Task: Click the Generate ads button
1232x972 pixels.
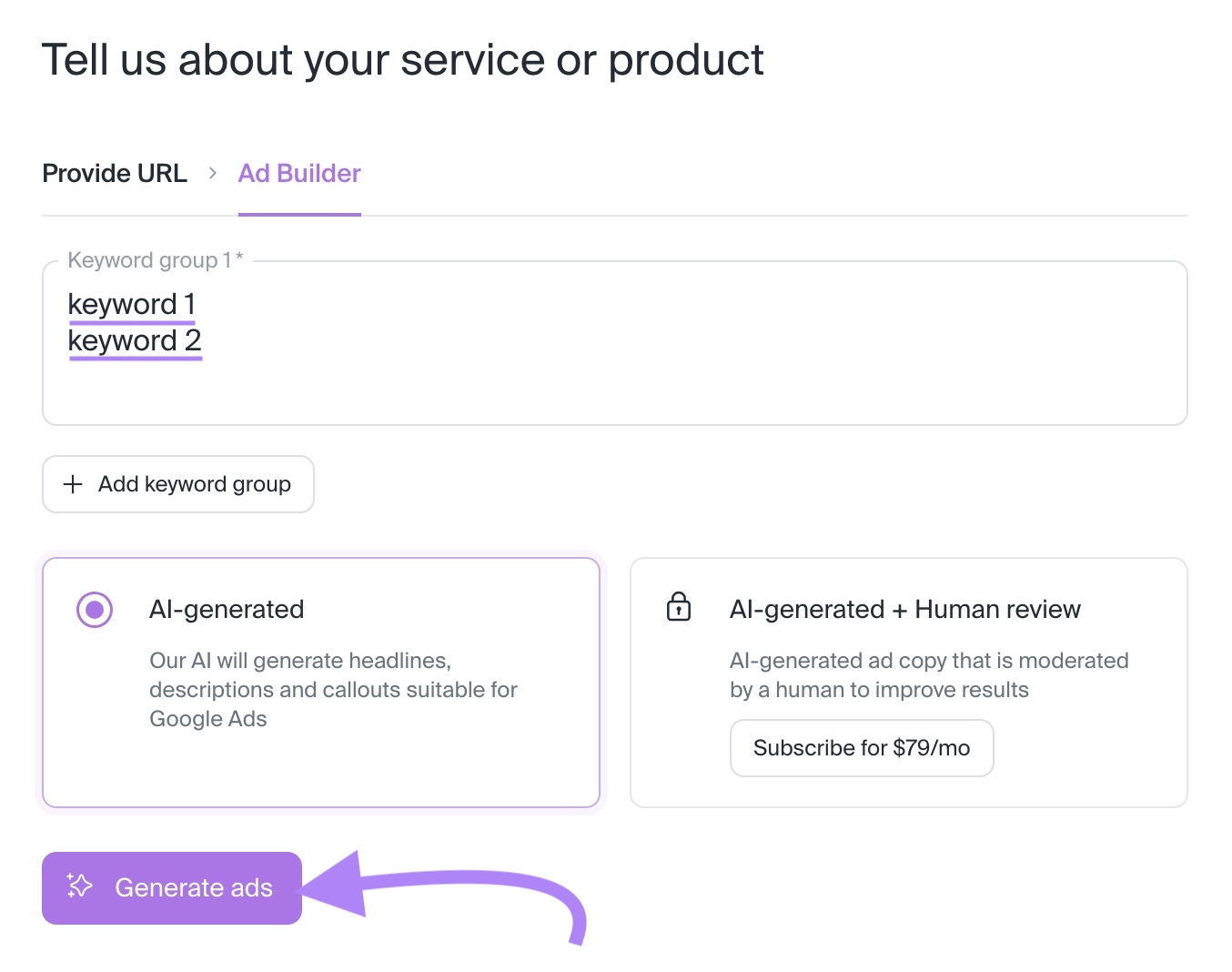Action: pos(171,887)
